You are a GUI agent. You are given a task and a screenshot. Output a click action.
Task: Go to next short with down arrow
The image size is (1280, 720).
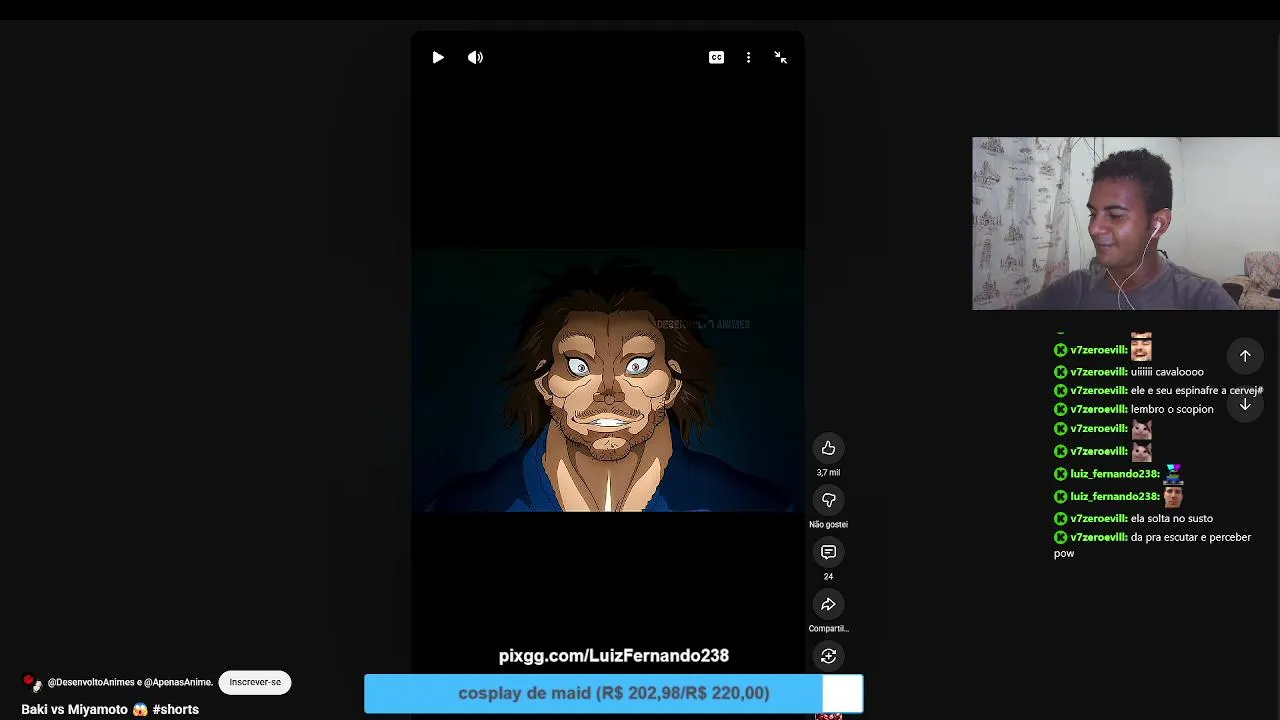(x=1245, y=404)
